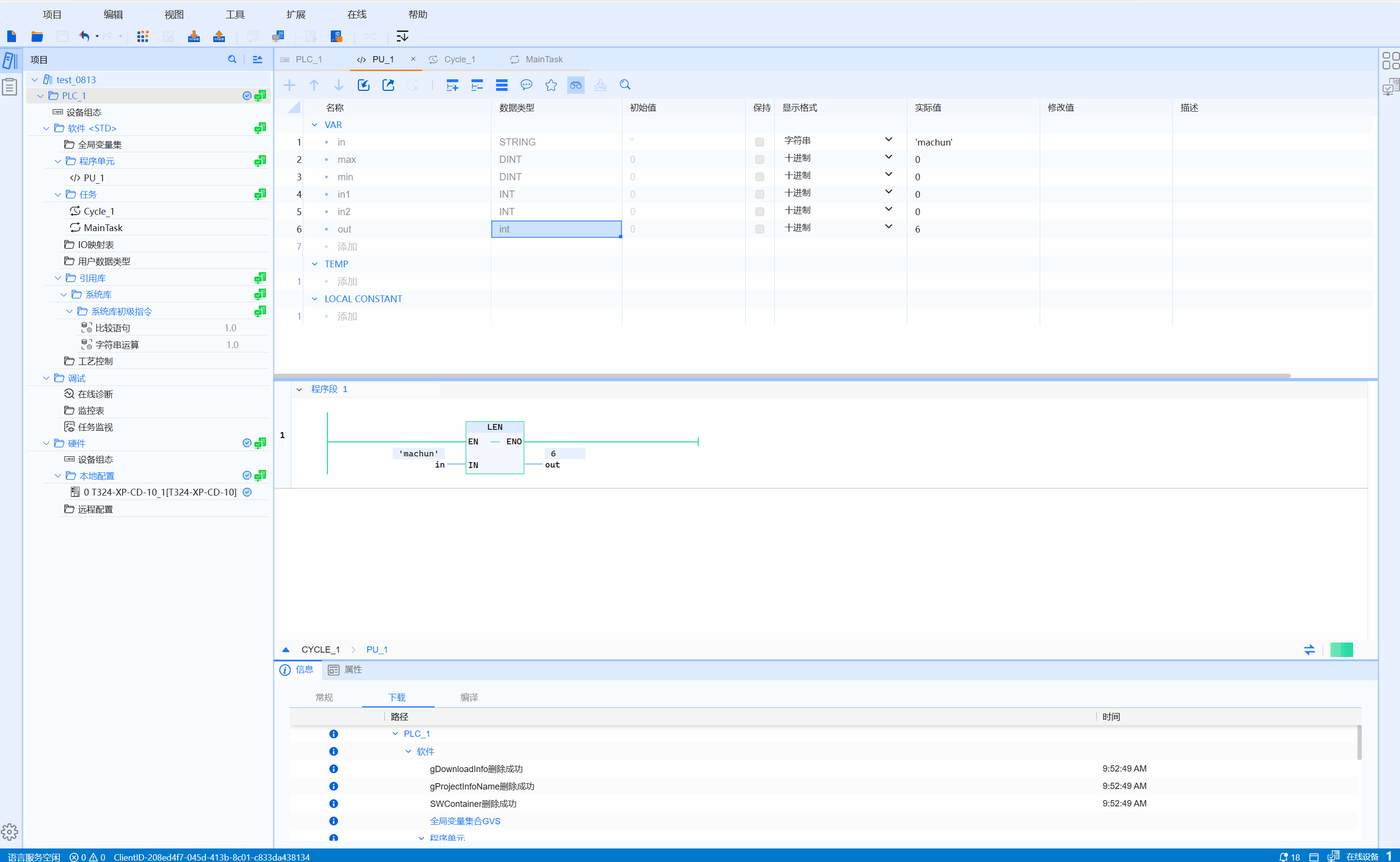Click the star favorite icon in variable toolbar
Image resolution: width=1400 pixels, height=862 pixels.
(x=551, y=86)
